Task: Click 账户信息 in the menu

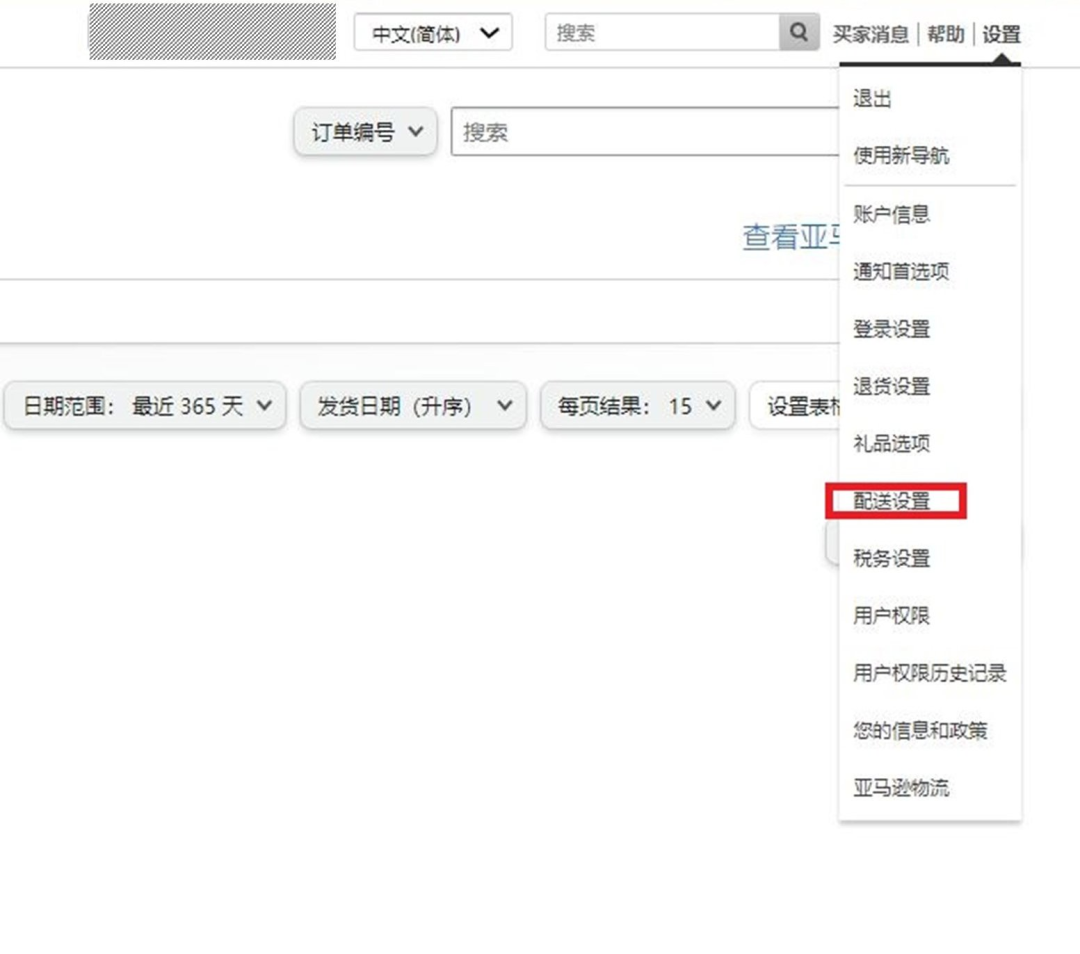Action: click(x=889, y=213)
